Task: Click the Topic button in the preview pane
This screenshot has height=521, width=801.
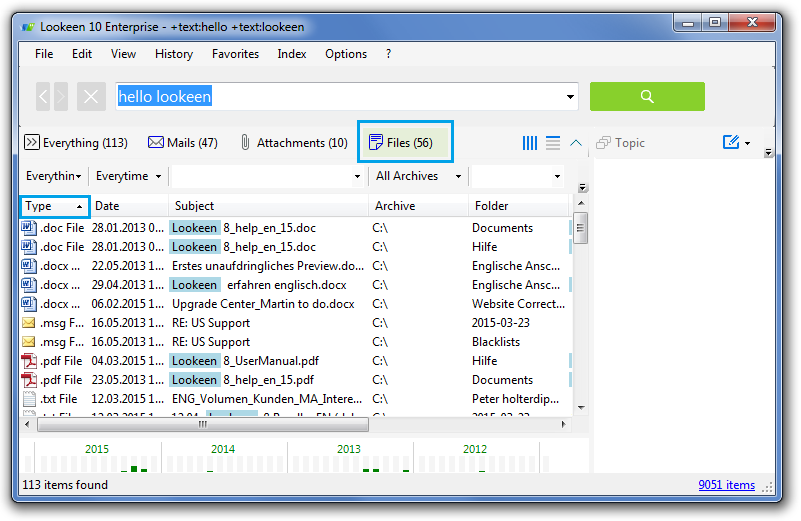Action: click(x=621, y=143)
